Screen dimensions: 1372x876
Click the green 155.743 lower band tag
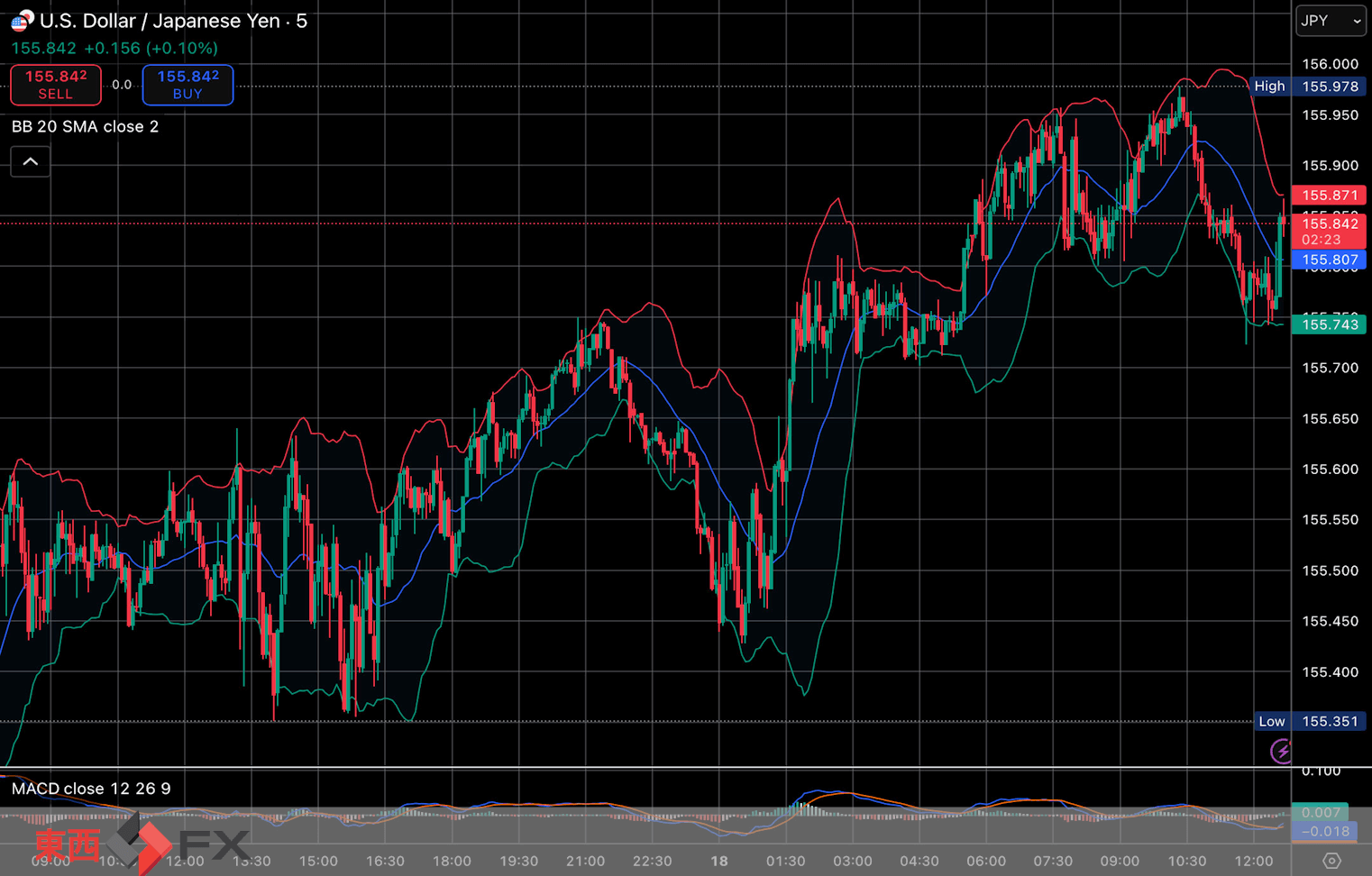(x=1329, y=324)
